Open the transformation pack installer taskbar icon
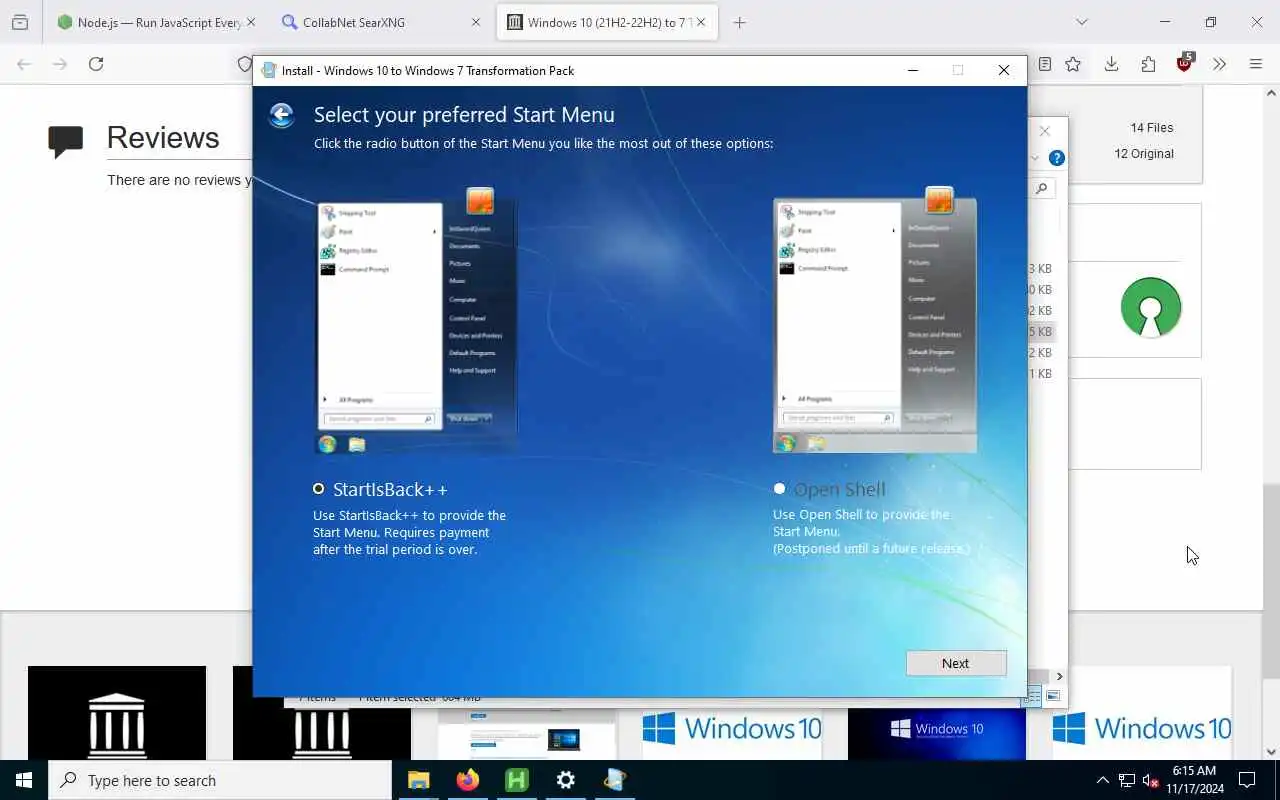This screenshot has width=1280, height=800. (x=614, y=780)
